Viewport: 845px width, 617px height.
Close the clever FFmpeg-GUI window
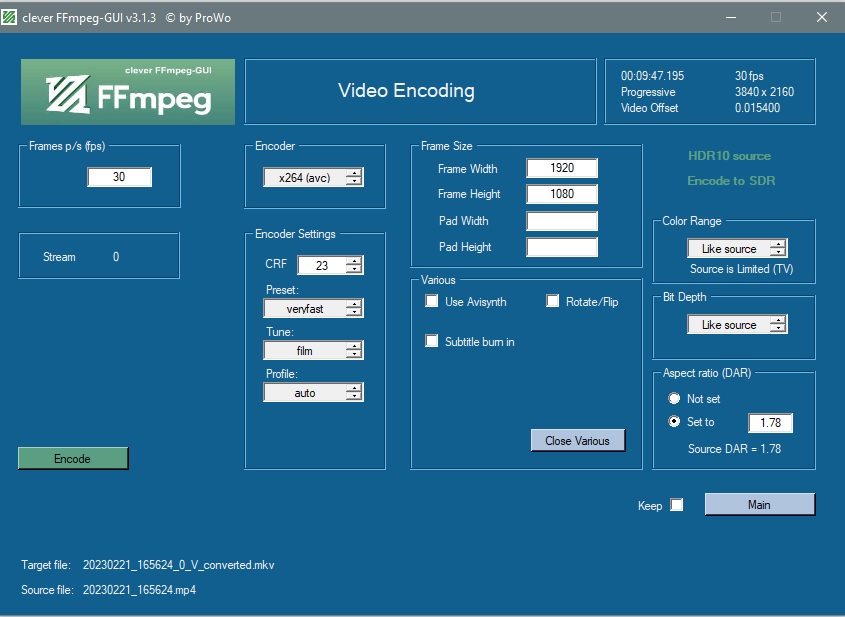point(822,17)
